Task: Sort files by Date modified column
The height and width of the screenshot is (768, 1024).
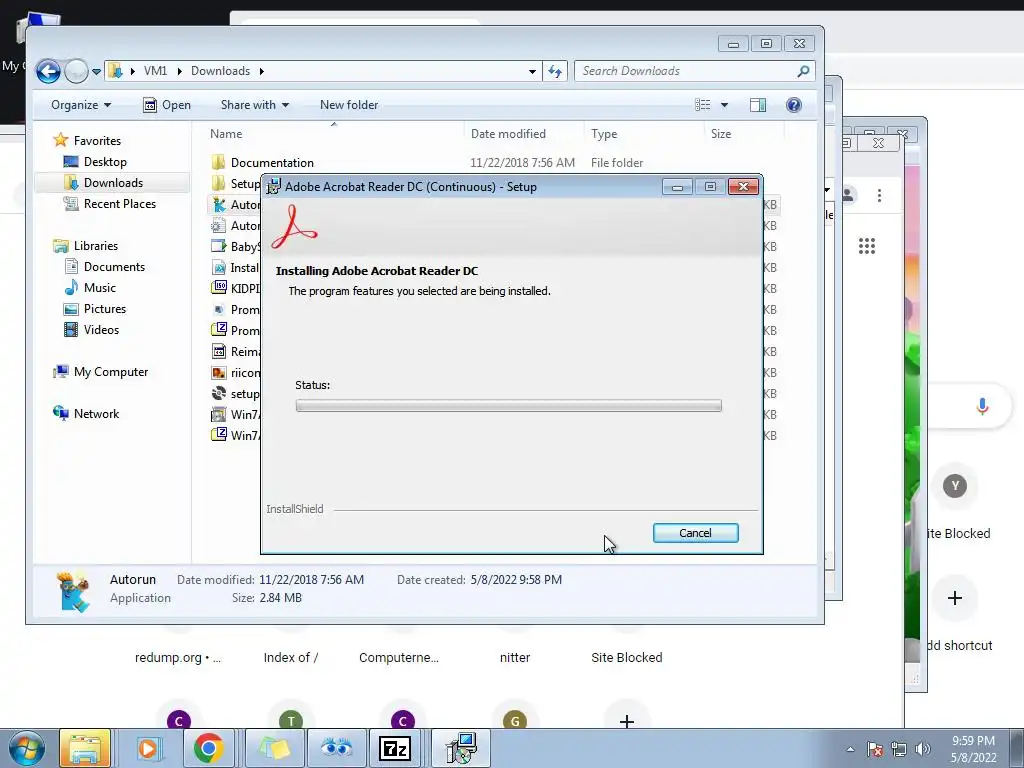Action: 508,134
